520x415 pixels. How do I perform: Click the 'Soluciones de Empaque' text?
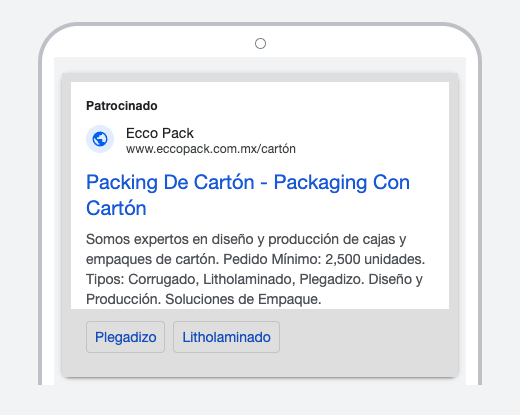(243, 299)
